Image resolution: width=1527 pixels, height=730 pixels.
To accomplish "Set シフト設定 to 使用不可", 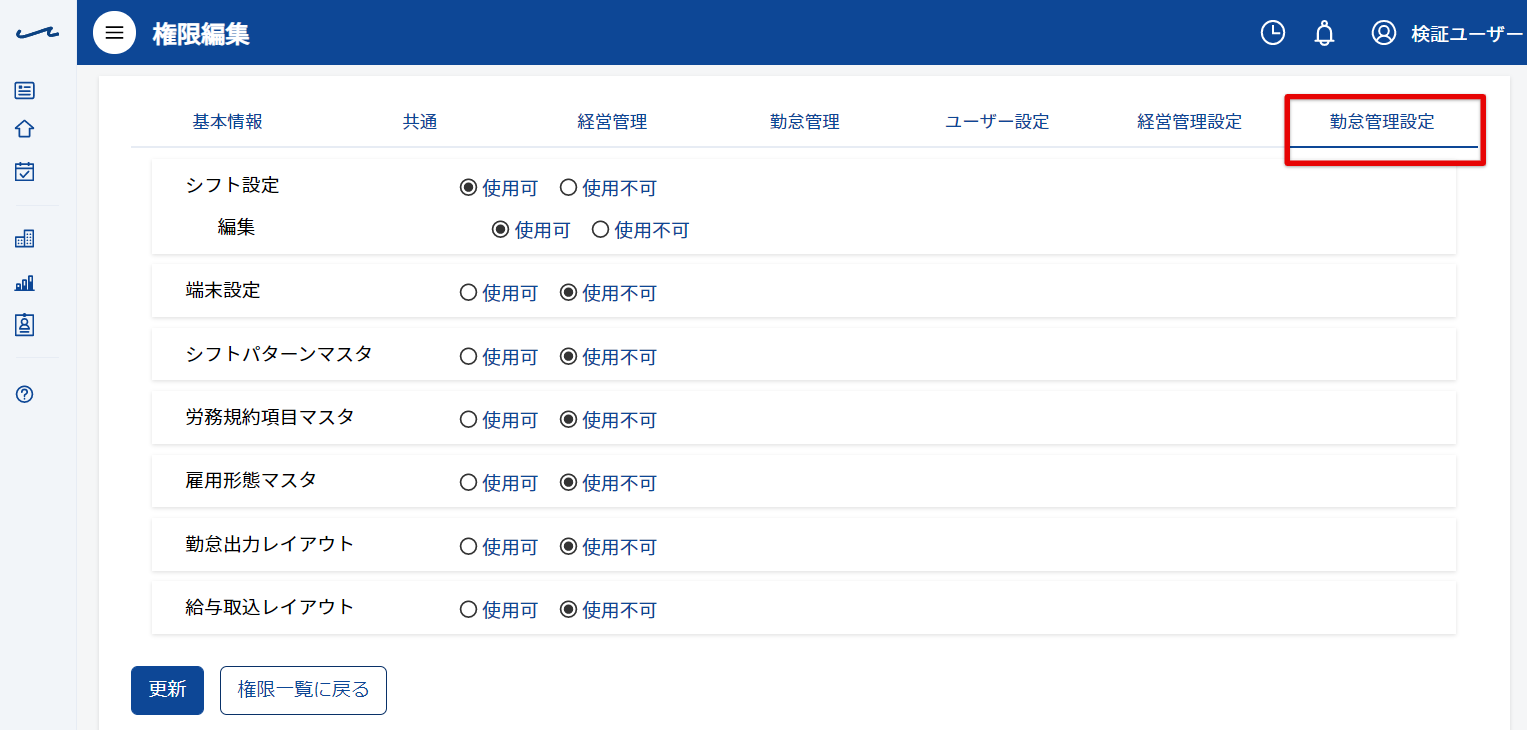I will [x=568, y=187].
